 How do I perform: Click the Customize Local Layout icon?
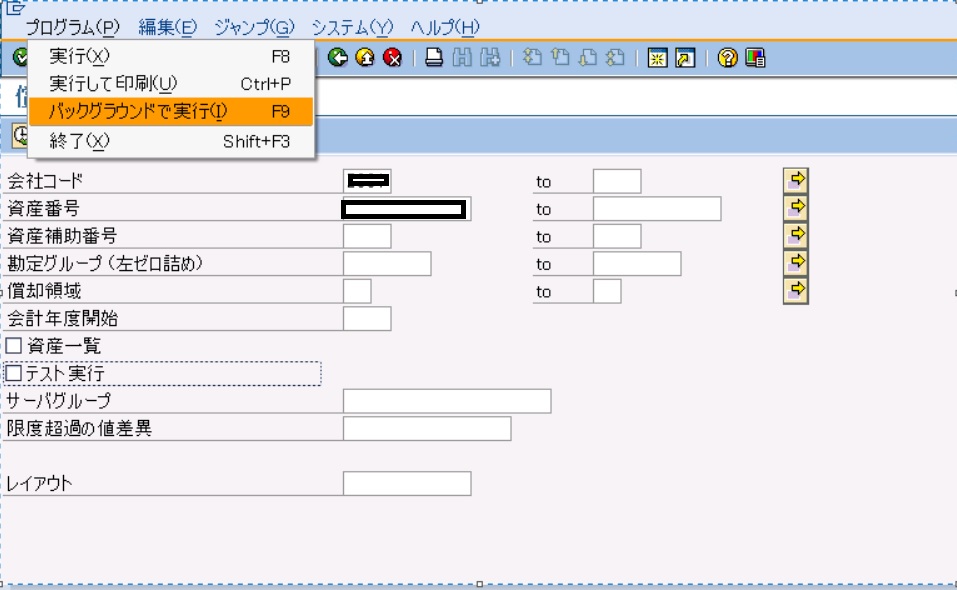click(x=755, y=58)
